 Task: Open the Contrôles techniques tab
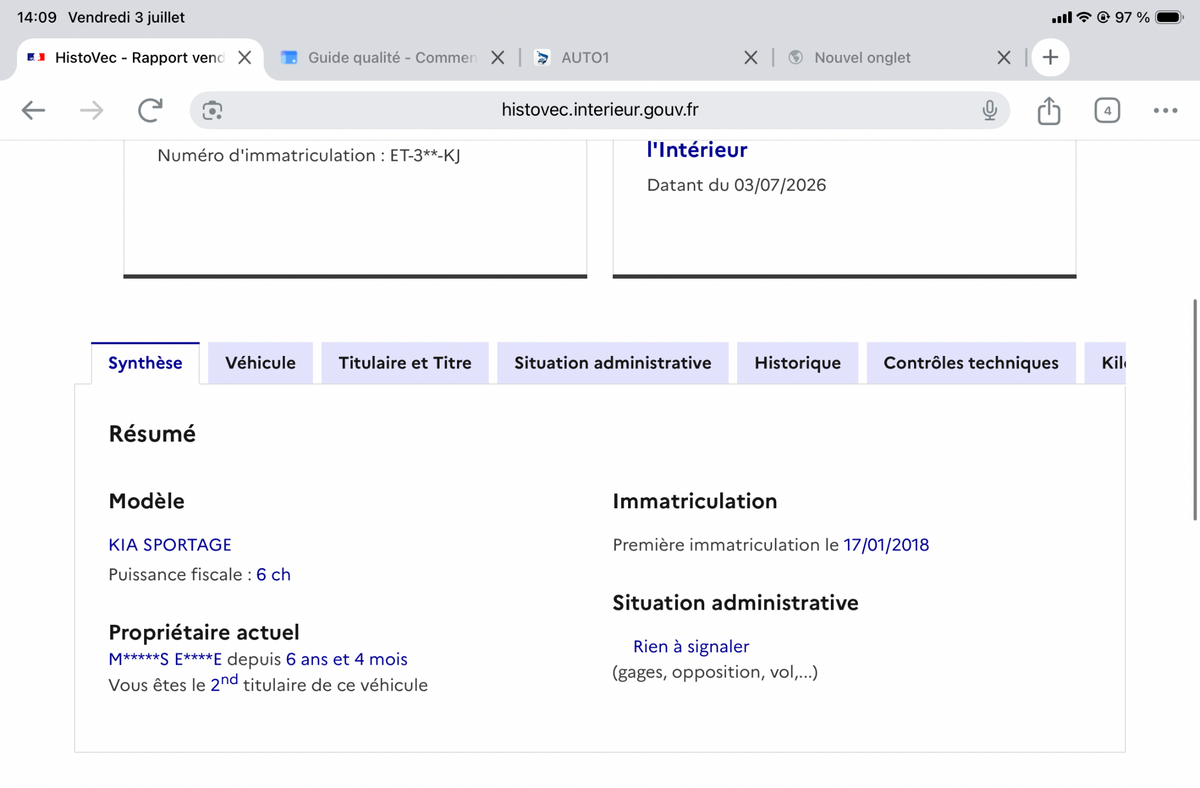[971, 363]
